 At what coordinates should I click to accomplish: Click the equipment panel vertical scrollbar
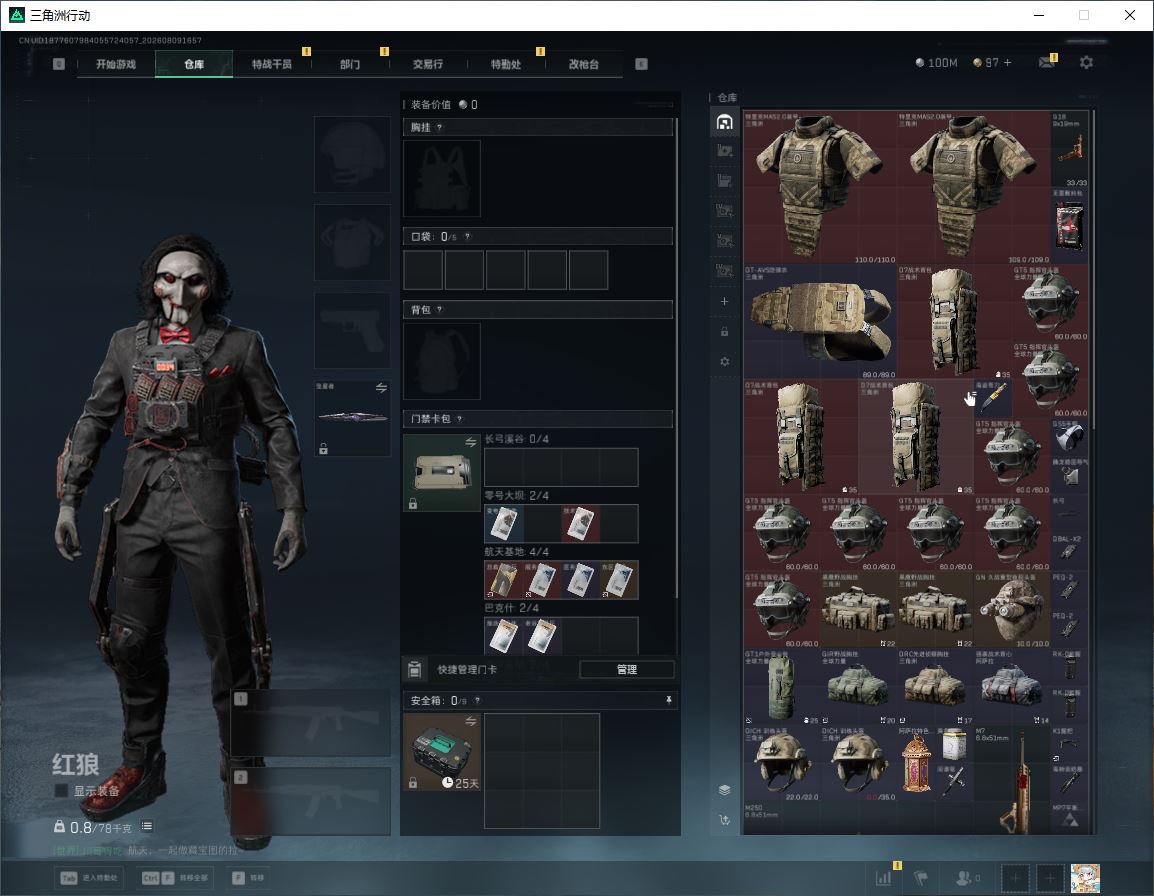pyautogui.click(x=676, y=357)
